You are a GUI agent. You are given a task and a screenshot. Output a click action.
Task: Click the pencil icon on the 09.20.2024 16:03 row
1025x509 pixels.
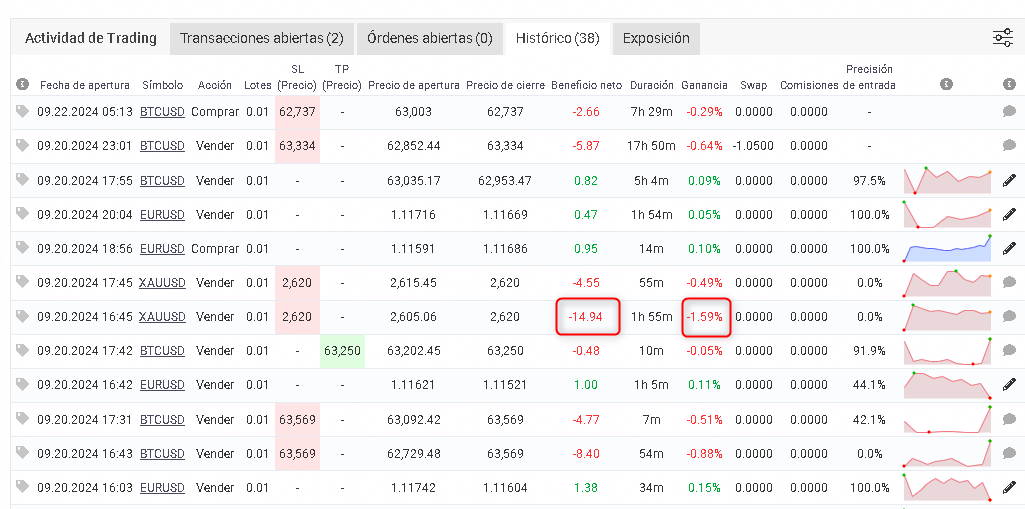(x=1009, y=487)
